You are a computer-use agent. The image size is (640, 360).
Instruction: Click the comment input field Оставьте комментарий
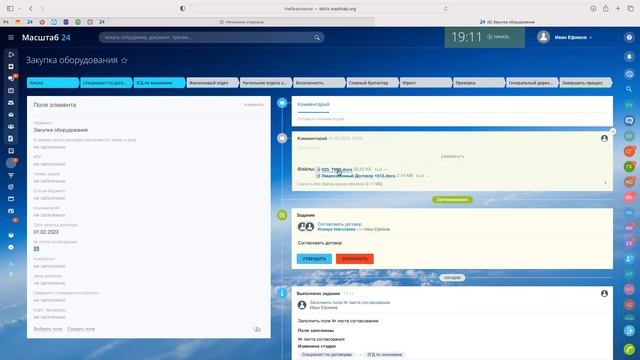pyautogui.click(x=452, y=119)
